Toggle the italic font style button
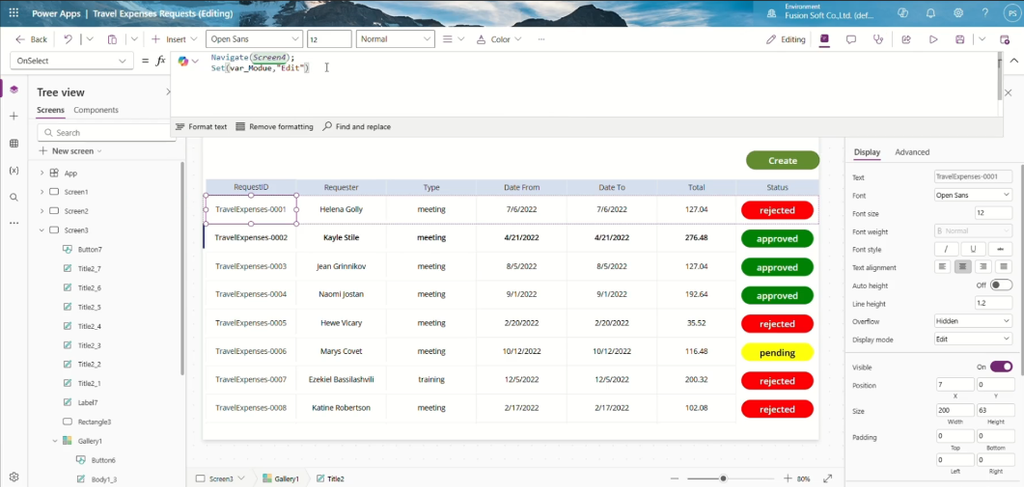This screenshot has width=1024, height=487. pos(946,249)
